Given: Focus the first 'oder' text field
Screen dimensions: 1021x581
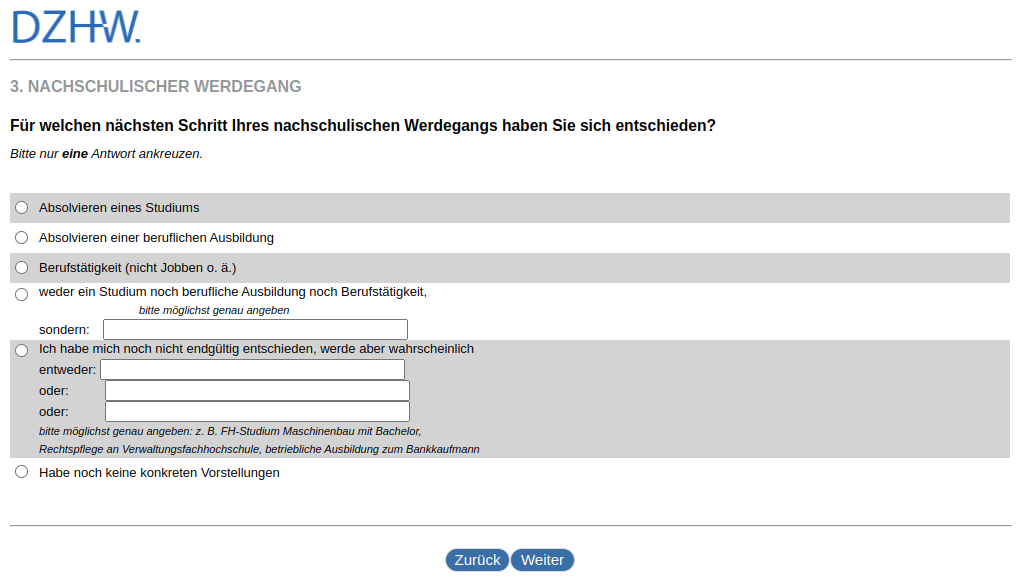Looking at the screenshot, I should pyautogui.click(x=257, y=391).
